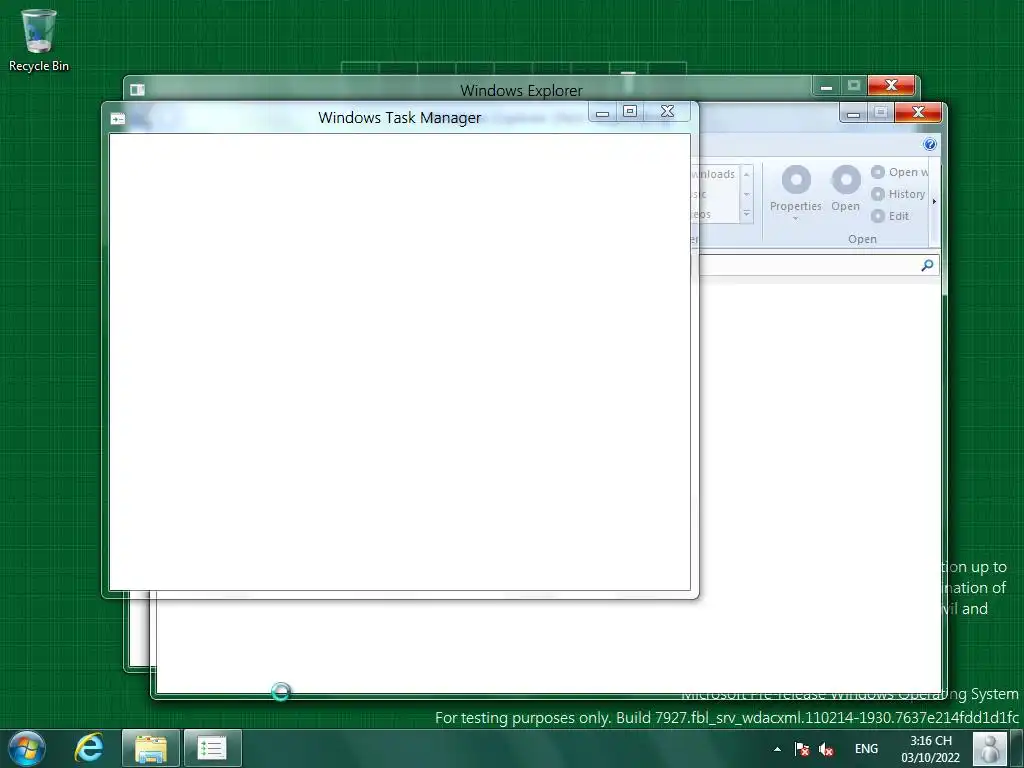Close the back Windows Explorer window

click(891, 86)
